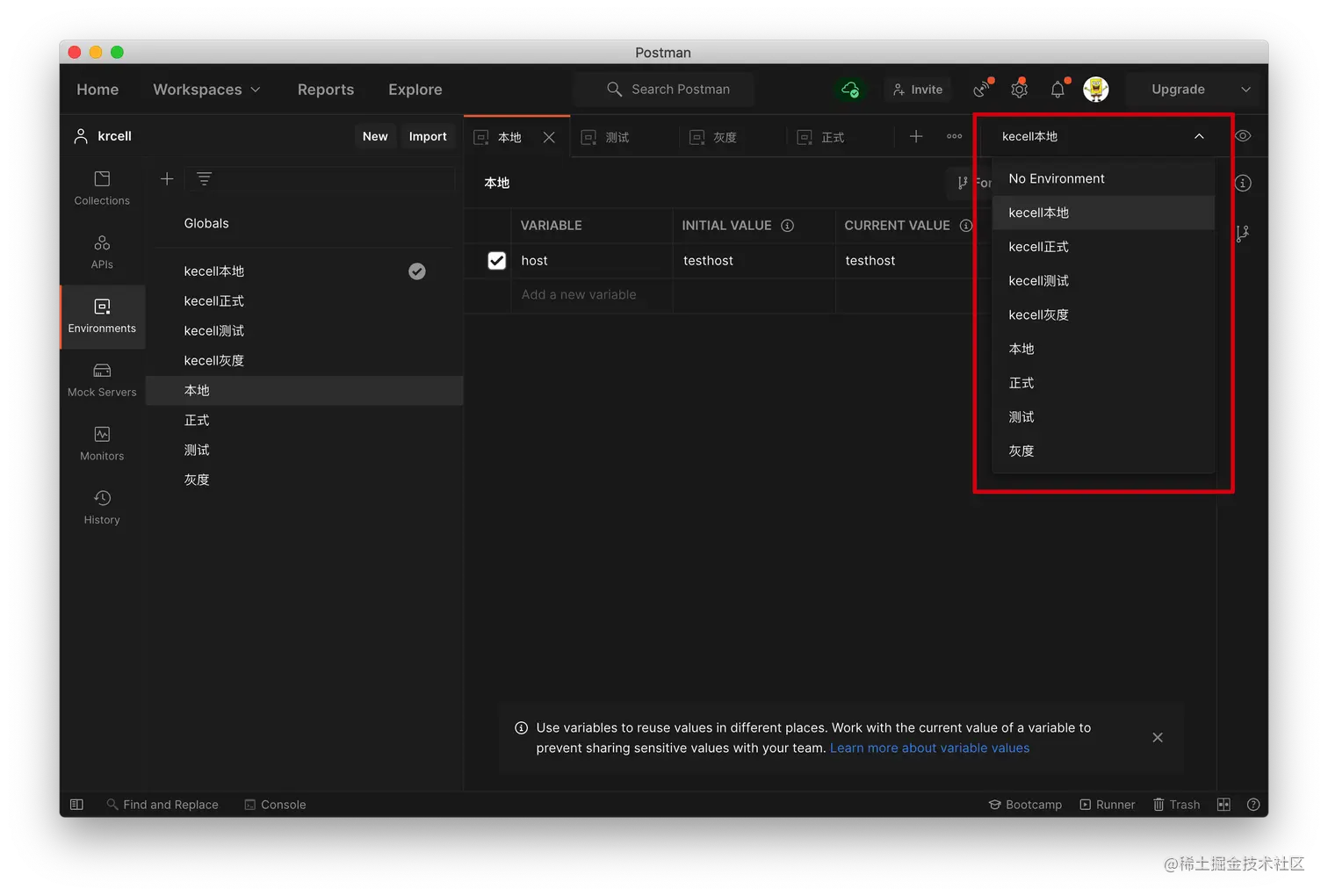Select kecell测试 in environment dropdown

(1103, 281)
